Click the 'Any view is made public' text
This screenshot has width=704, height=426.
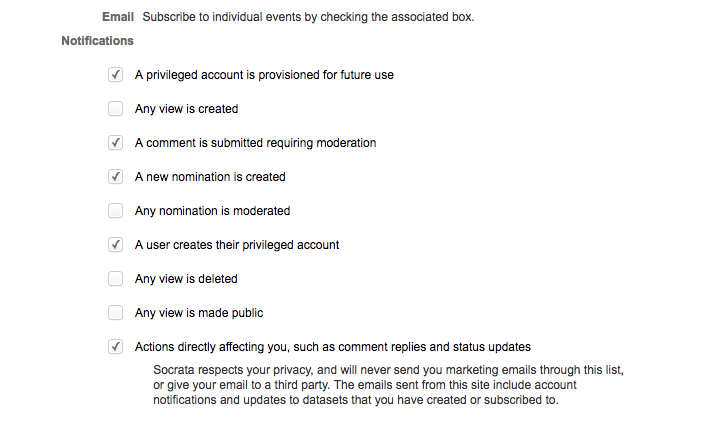click(x=199, y=313)
